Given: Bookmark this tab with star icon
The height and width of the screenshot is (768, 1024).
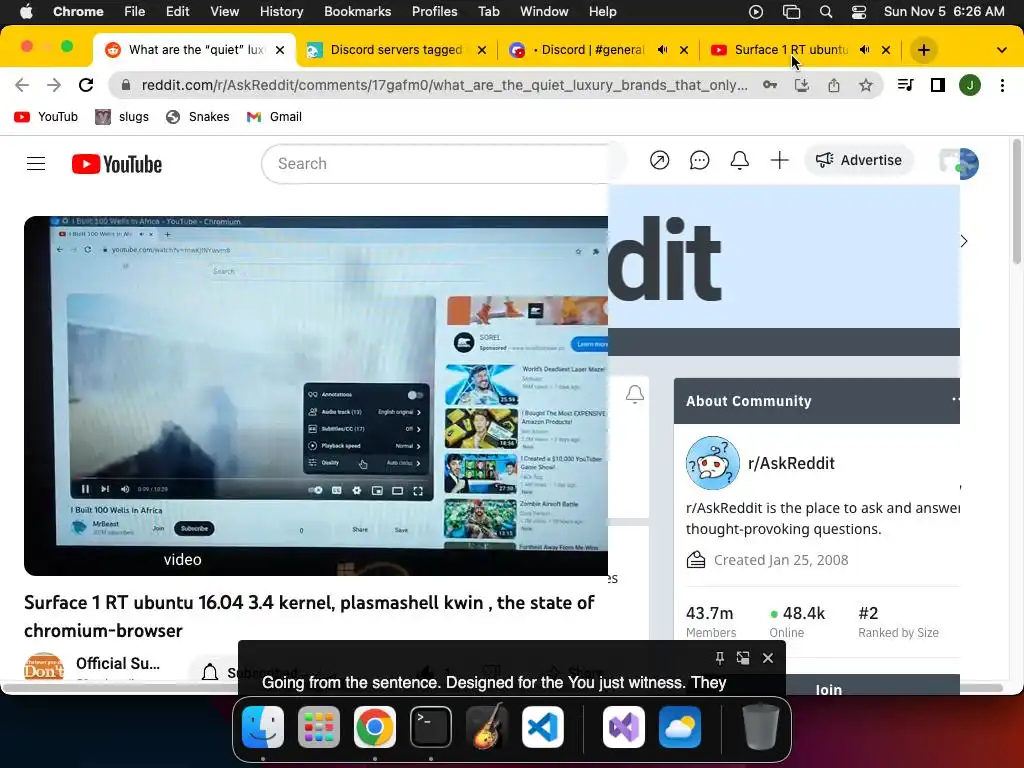Looking at the screenshot, I should click(x=866, y=85).
